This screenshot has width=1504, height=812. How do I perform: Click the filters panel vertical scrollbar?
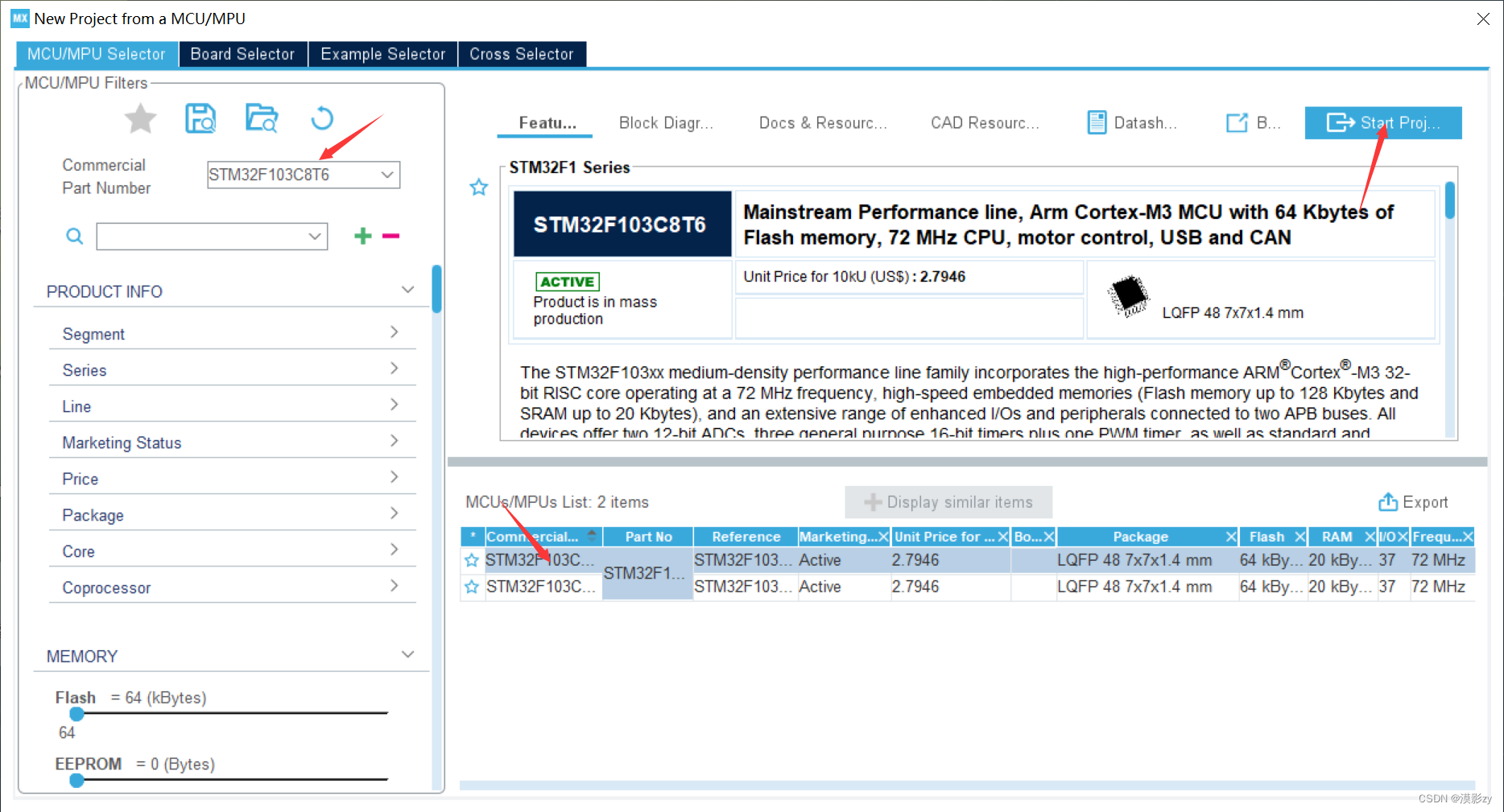pos(436,288)
